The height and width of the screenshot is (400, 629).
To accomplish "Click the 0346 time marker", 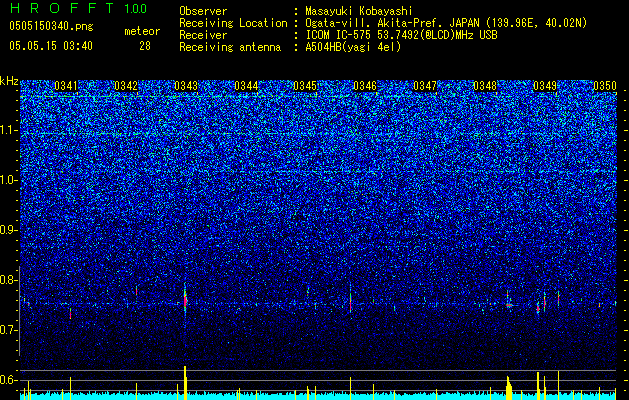I will pos(365,86).
